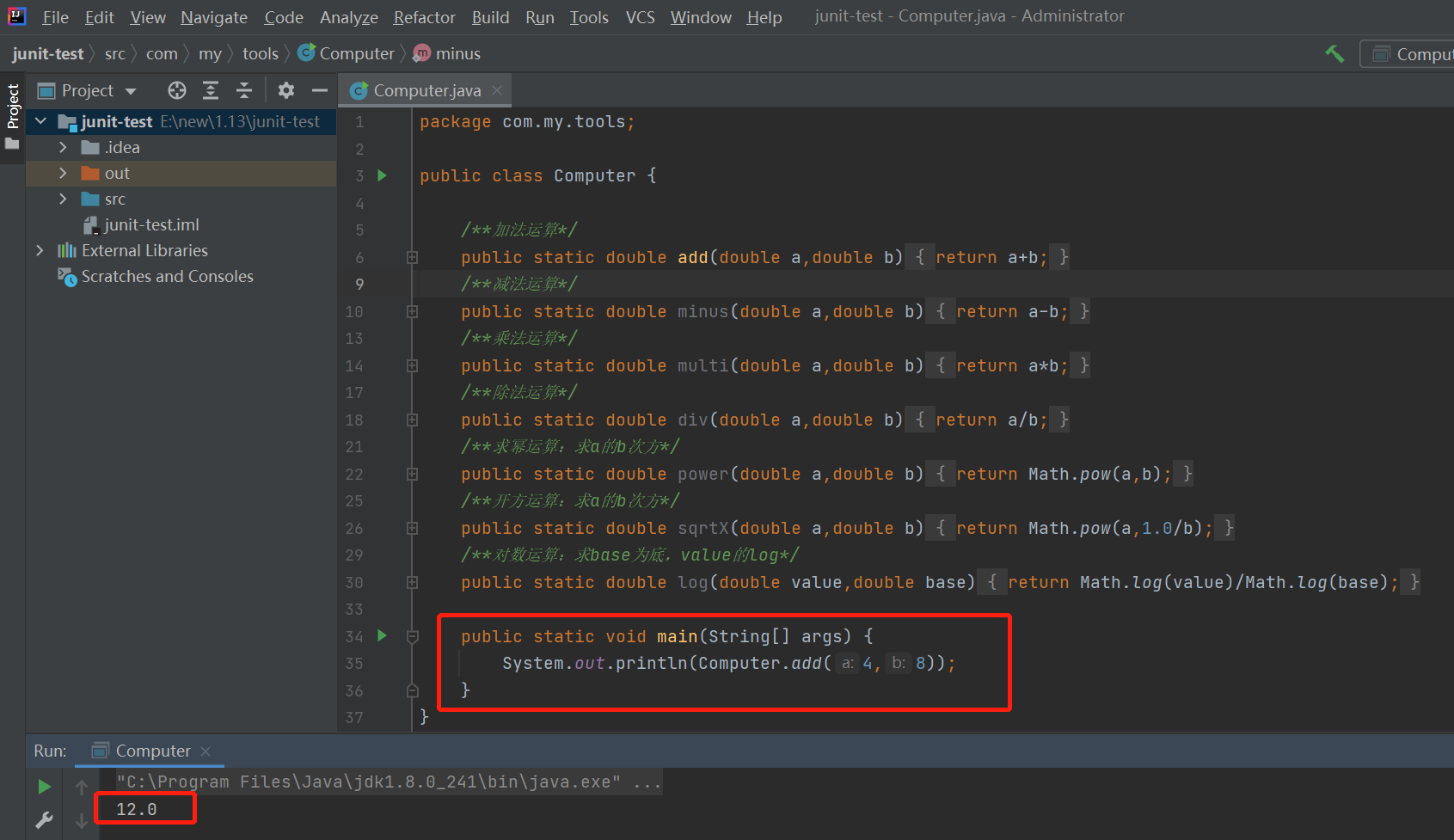
Task: Click my in the breadcrumb bar
Action: (x=210, y=53)
